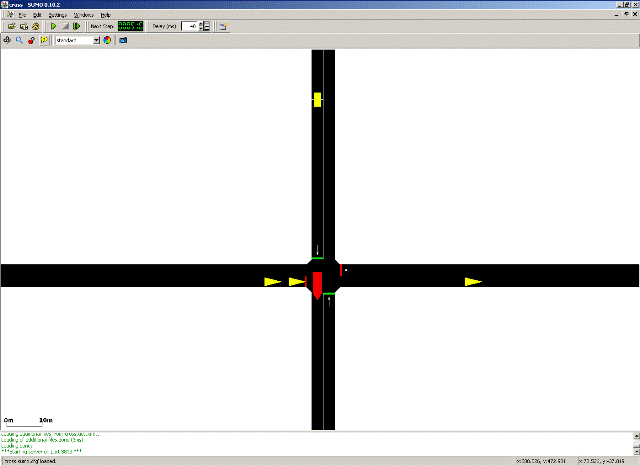This screenshot has height=466, width=640.
Task: Reload the simulation icon
Action: 36,27
